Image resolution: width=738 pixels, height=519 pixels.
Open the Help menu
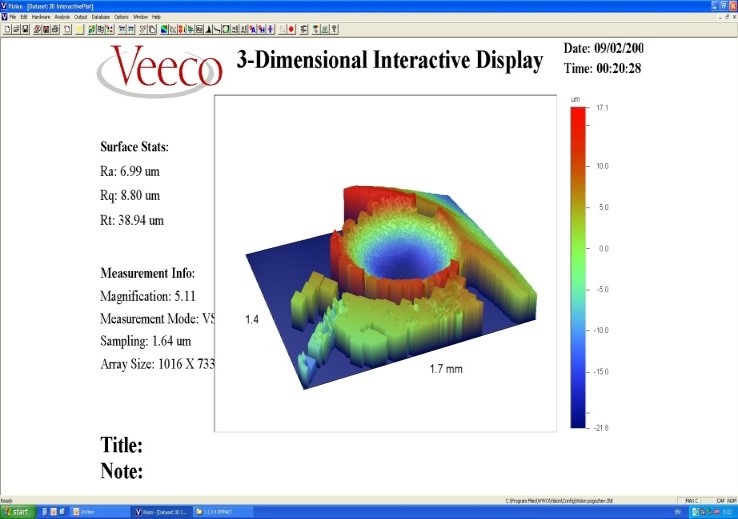(156, 17)
